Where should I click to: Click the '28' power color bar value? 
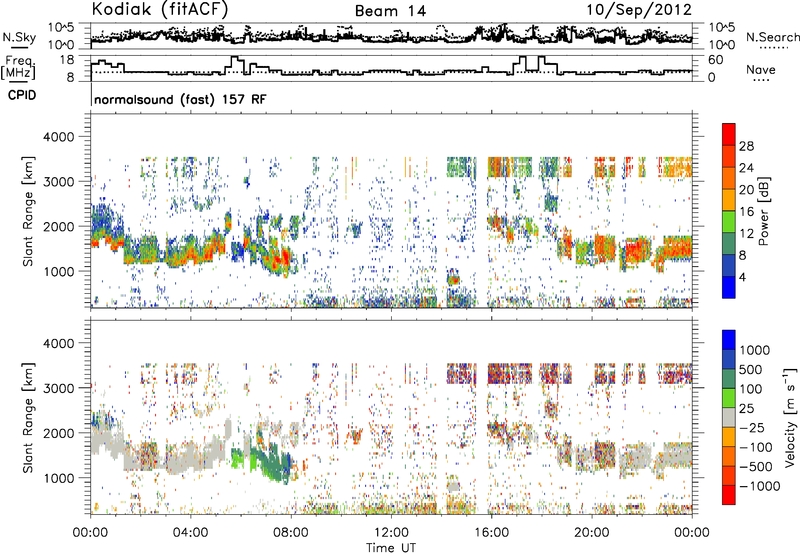746,146
